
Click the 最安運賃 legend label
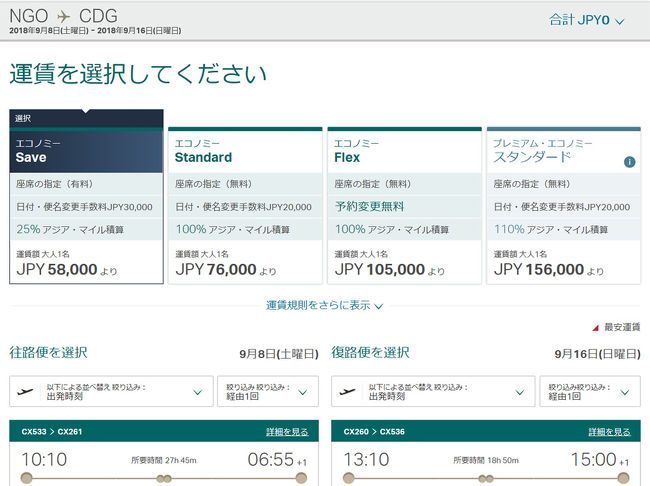[x=622, y=327]
